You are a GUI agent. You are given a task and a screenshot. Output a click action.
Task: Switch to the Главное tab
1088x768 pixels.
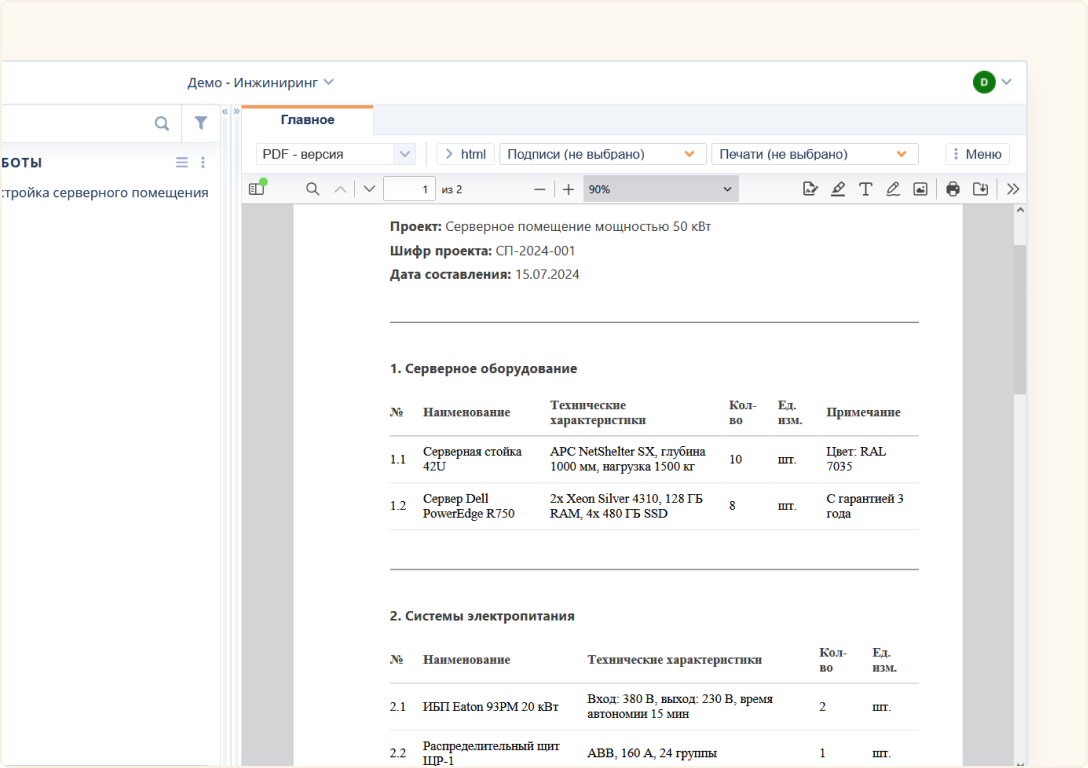(x=309, y=119)
